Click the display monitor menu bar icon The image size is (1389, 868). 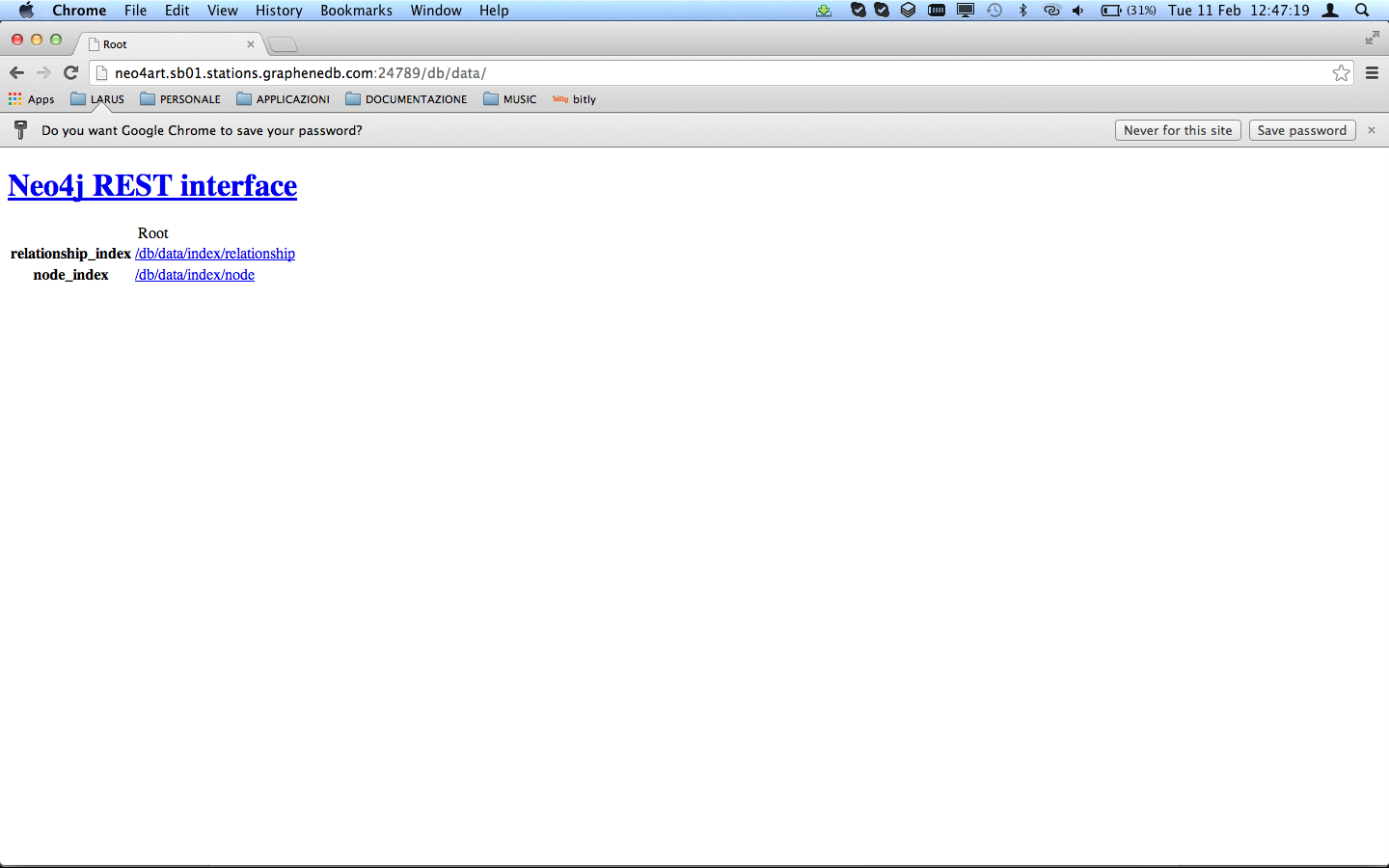pos(966,11)
